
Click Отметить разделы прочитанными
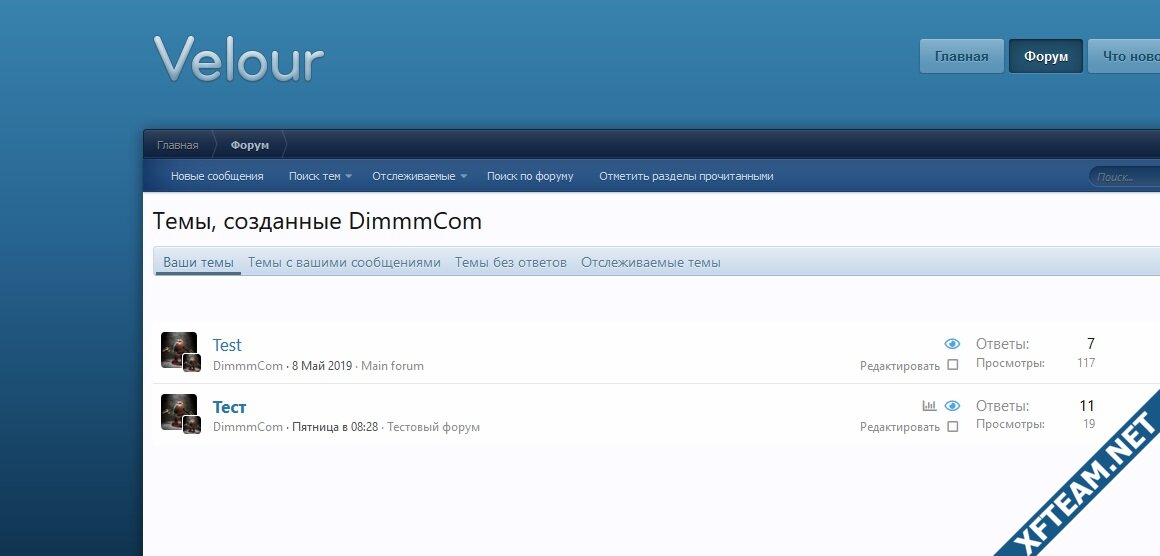[687, 176]
